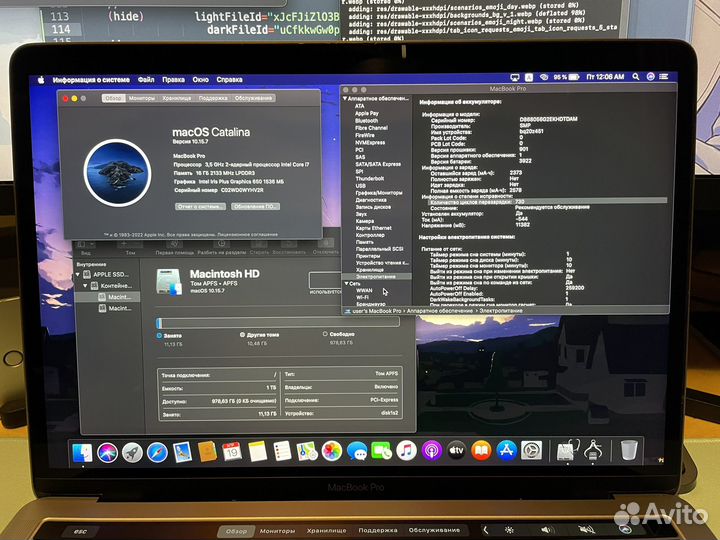Open Apple TV icon in Dock
This screenshot has width=720, height=540.
coord(456,451)
